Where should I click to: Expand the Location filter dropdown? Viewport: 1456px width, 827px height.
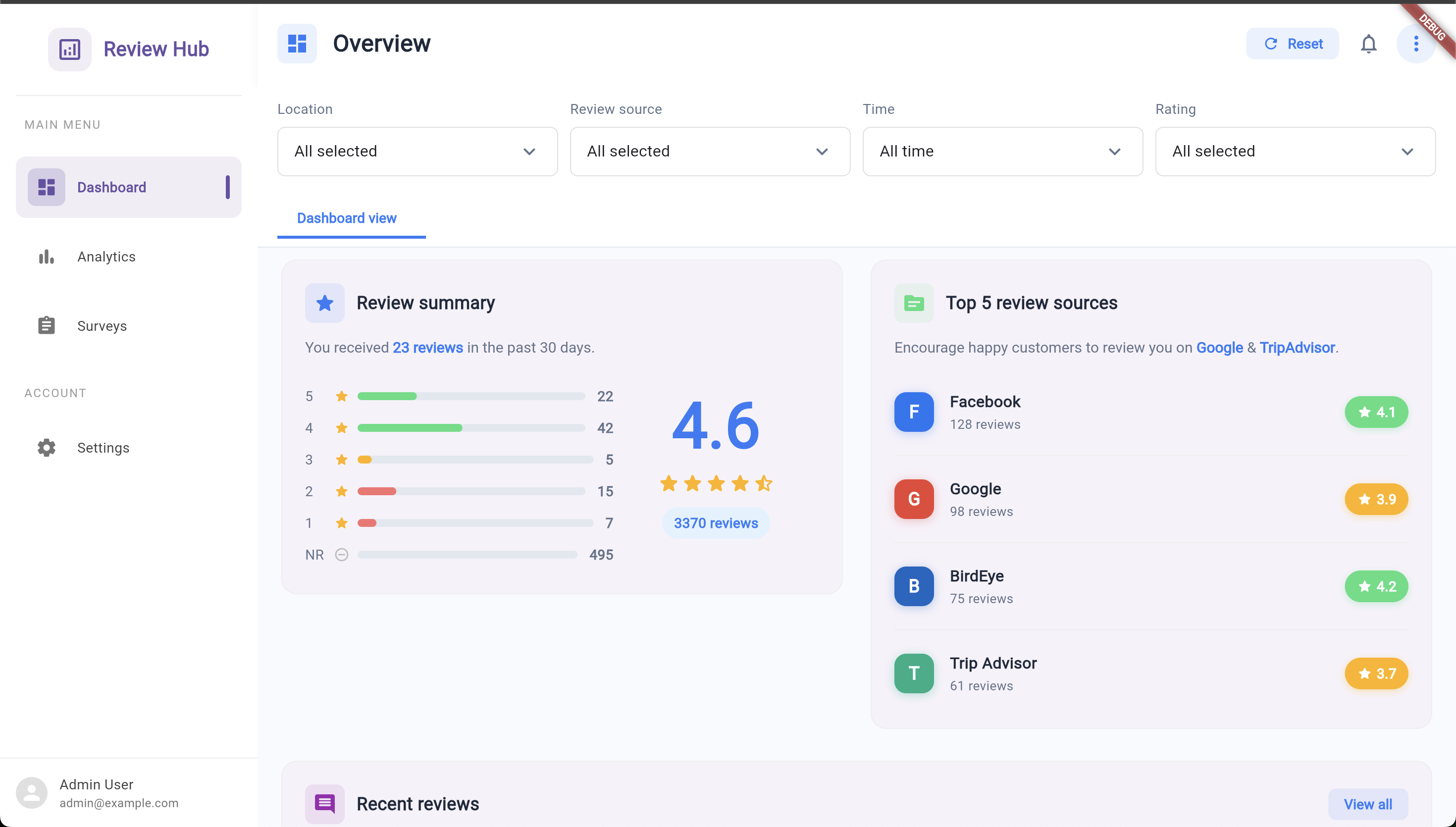click(x=417, y=152)
